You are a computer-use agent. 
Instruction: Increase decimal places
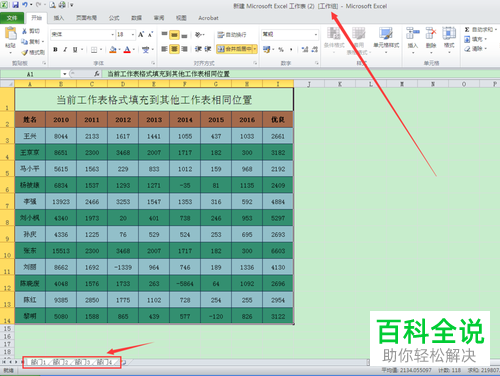point(305,50)
